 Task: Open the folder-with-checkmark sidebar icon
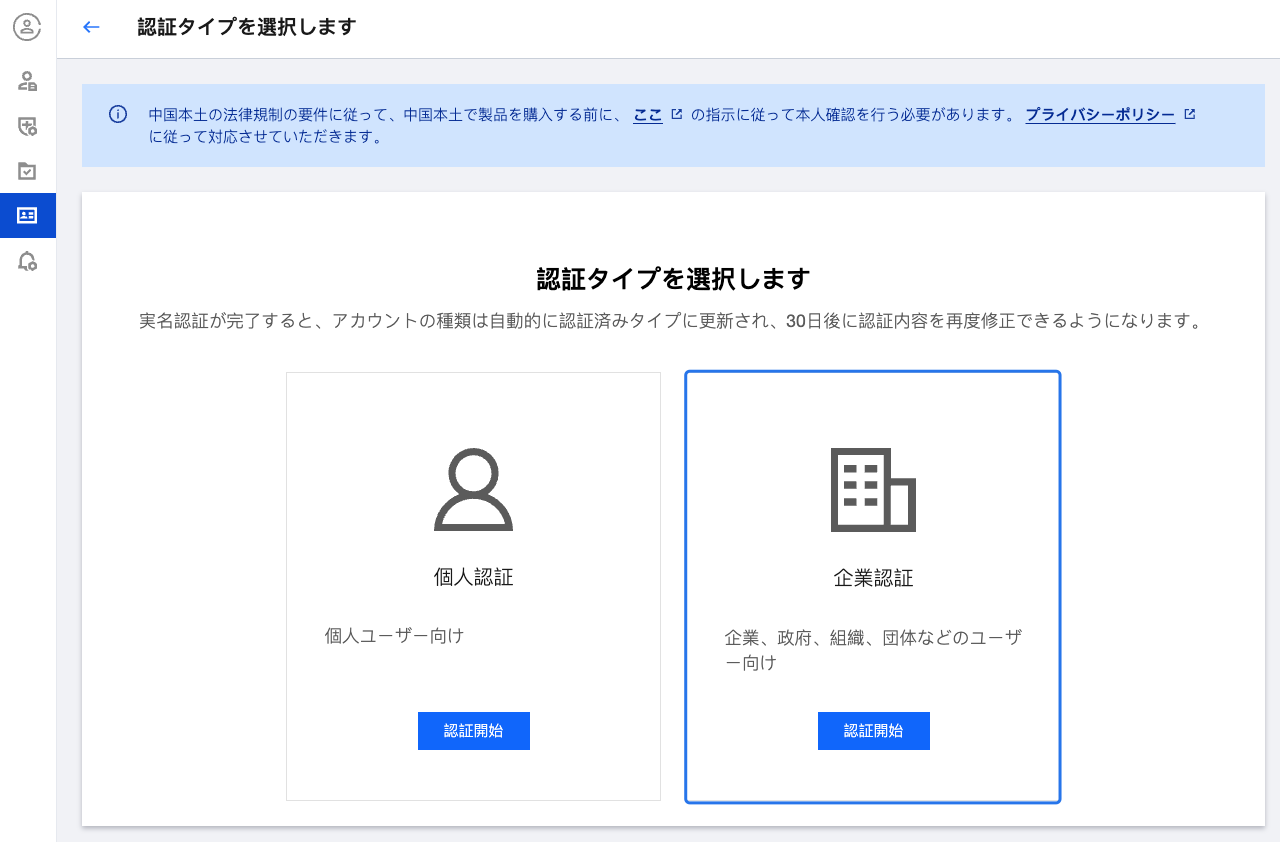[x=27, y=171]
